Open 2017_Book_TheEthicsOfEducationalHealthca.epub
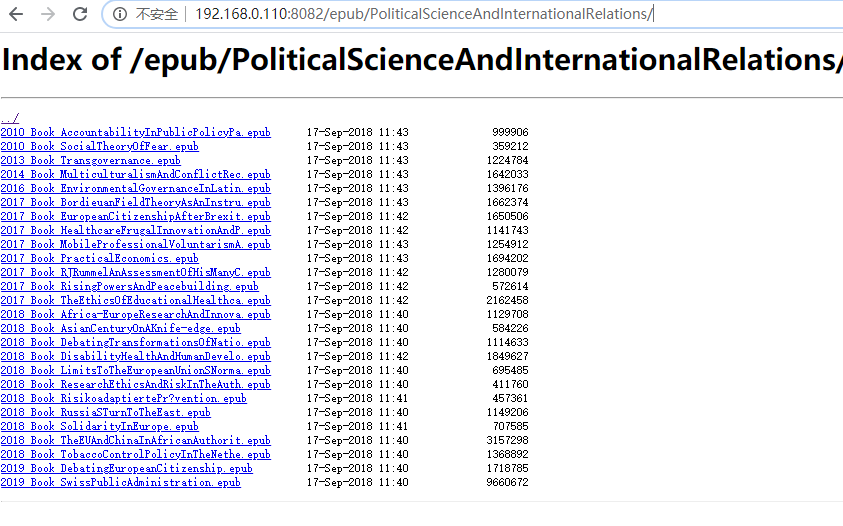Screen dimensions: 843x526 (135, 300)
